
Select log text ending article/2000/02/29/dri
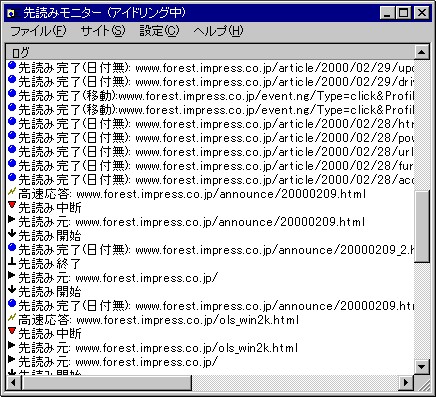(216, 82)
